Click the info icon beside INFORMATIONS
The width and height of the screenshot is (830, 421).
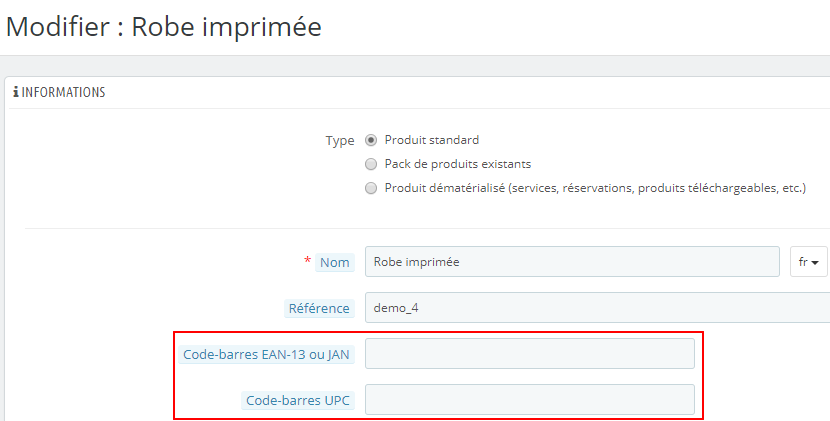pyautogui.click(x=16, y=92)
